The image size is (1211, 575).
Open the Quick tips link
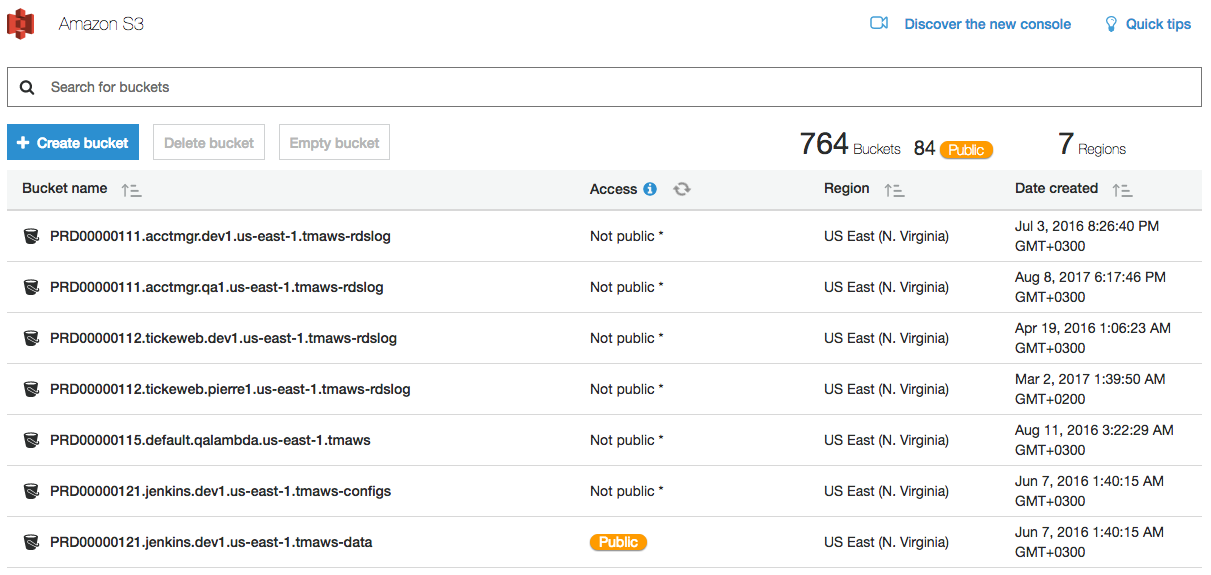tap(1158, 24)
